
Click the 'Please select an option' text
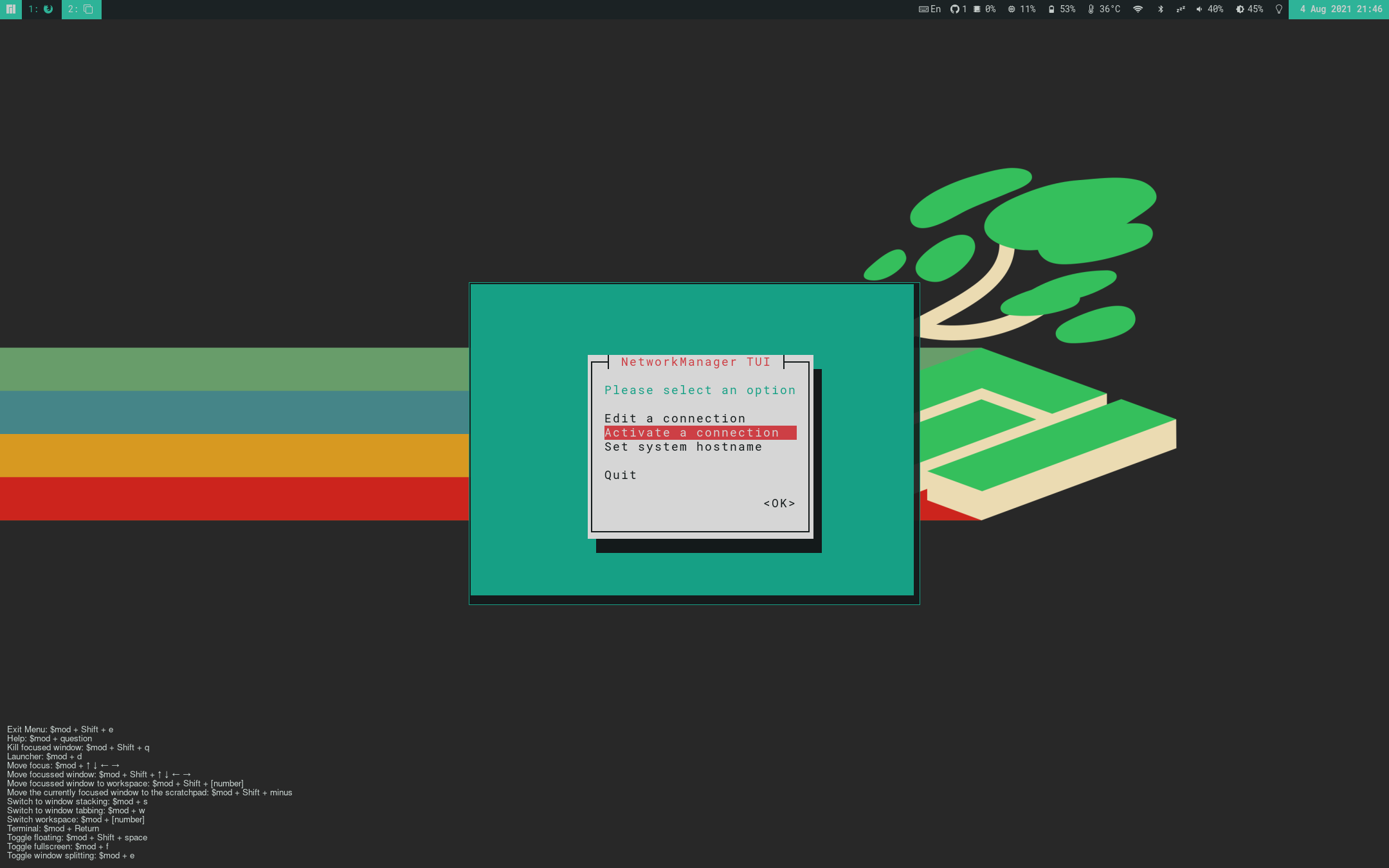[x=700, y=390]
